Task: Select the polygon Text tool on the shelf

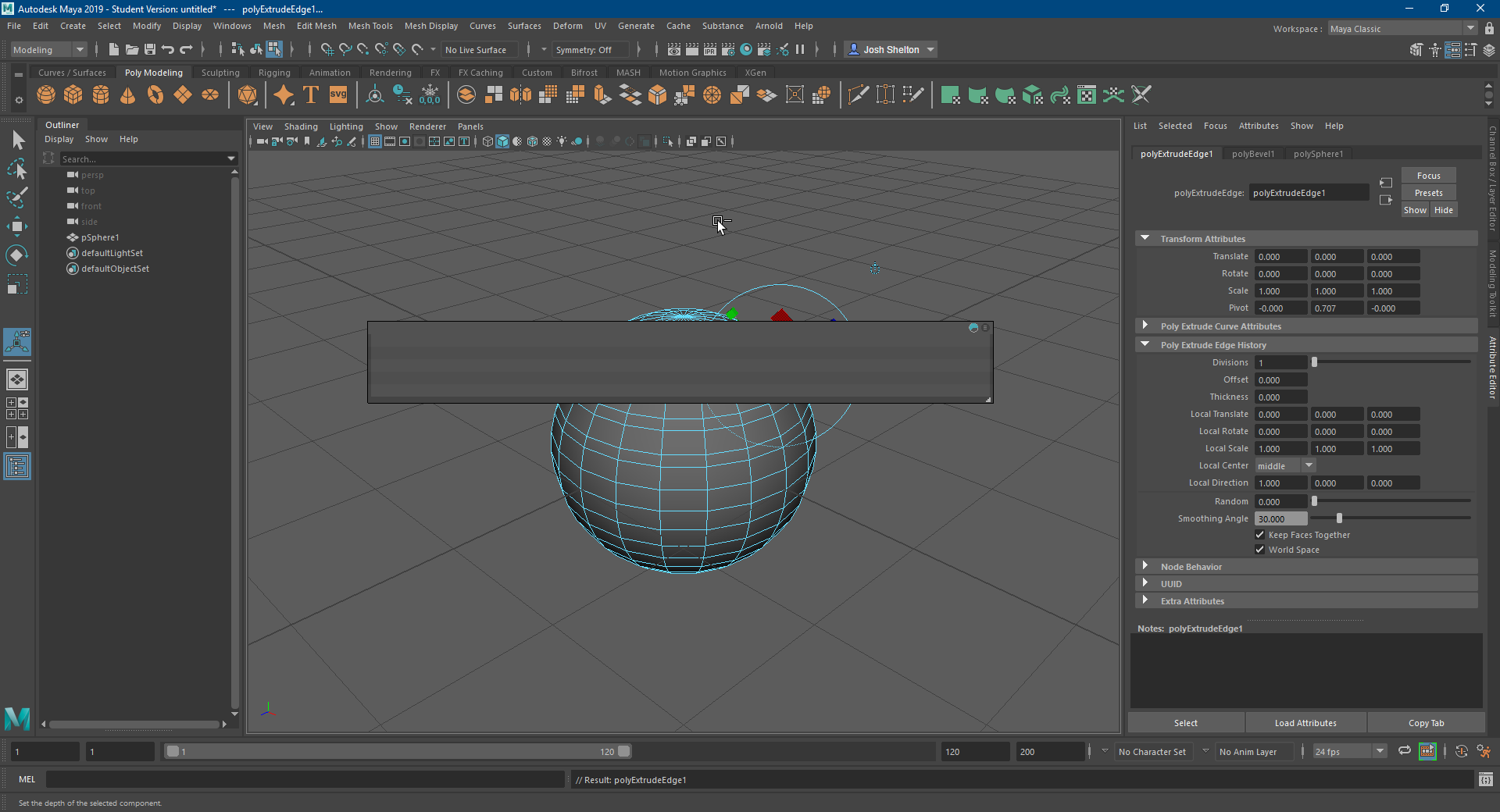Action: point(310,94)
